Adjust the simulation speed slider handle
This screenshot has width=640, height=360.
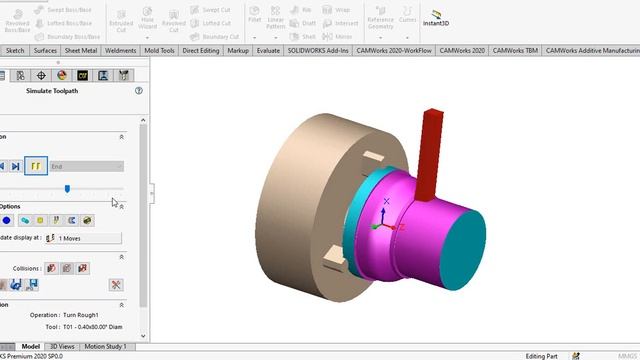67,189
